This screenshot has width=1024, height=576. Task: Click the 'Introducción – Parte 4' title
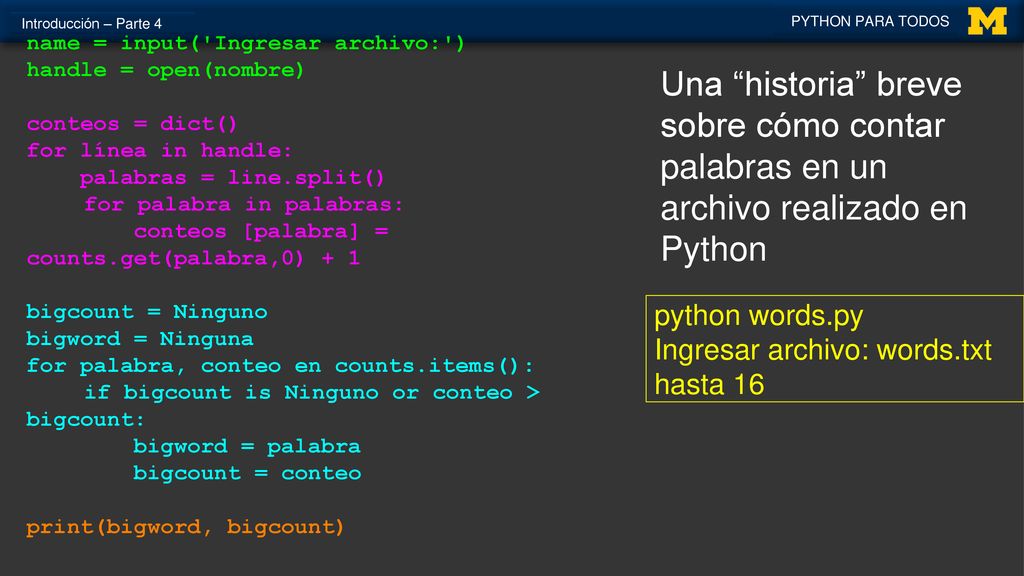[x=91, y=24]
